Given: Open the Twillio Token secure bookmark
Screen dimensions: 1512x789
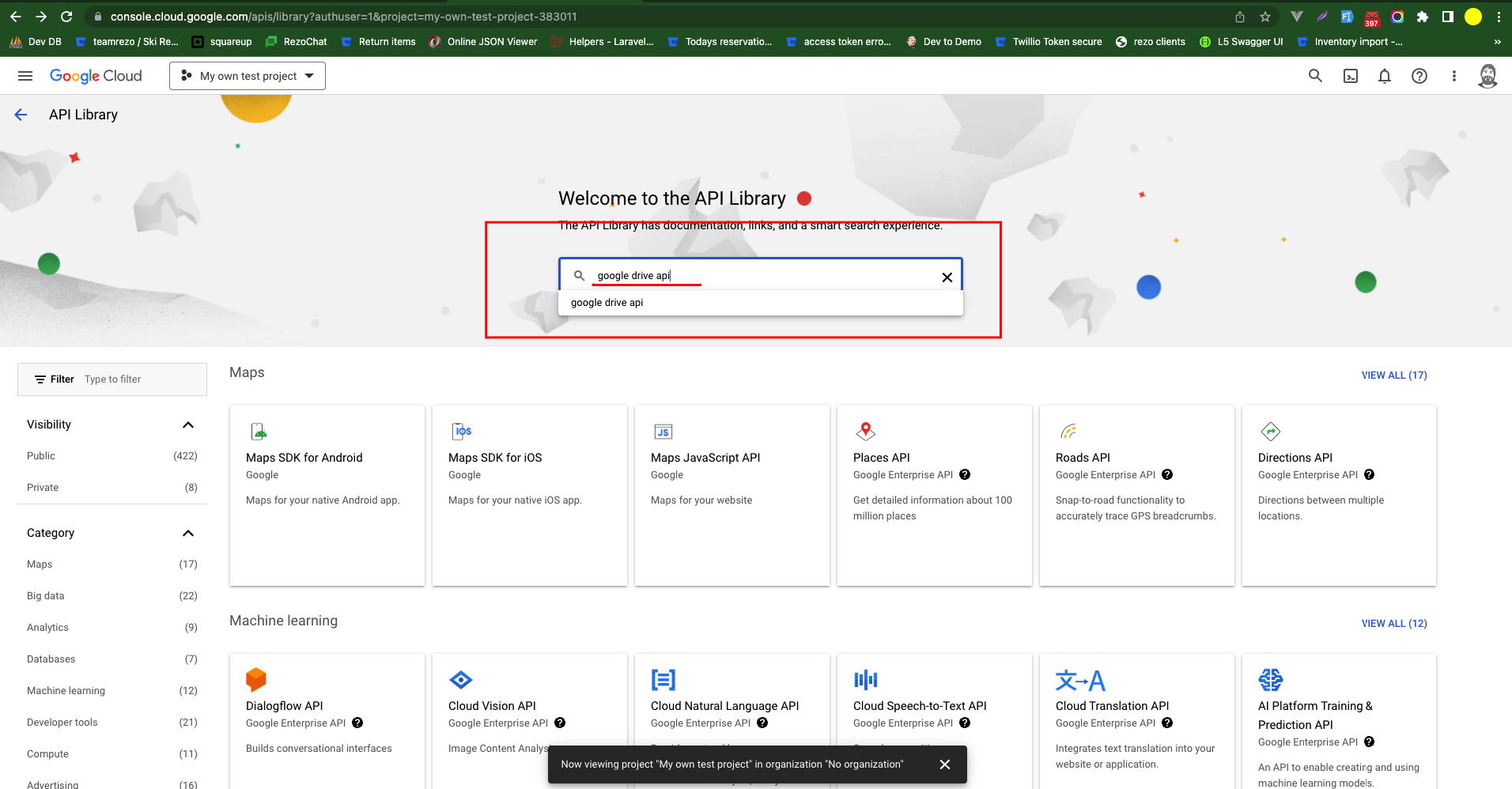Looking at the screenshot, I should pos(1049,42).
